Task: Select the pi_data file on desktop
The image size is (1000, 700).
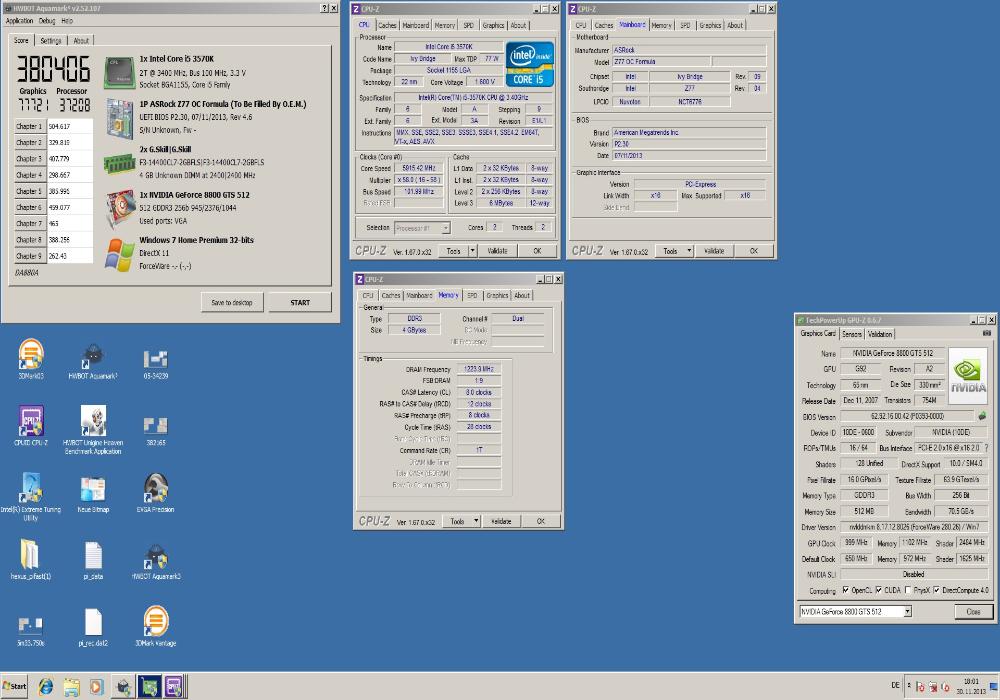Action: click(x=93, y=560)
